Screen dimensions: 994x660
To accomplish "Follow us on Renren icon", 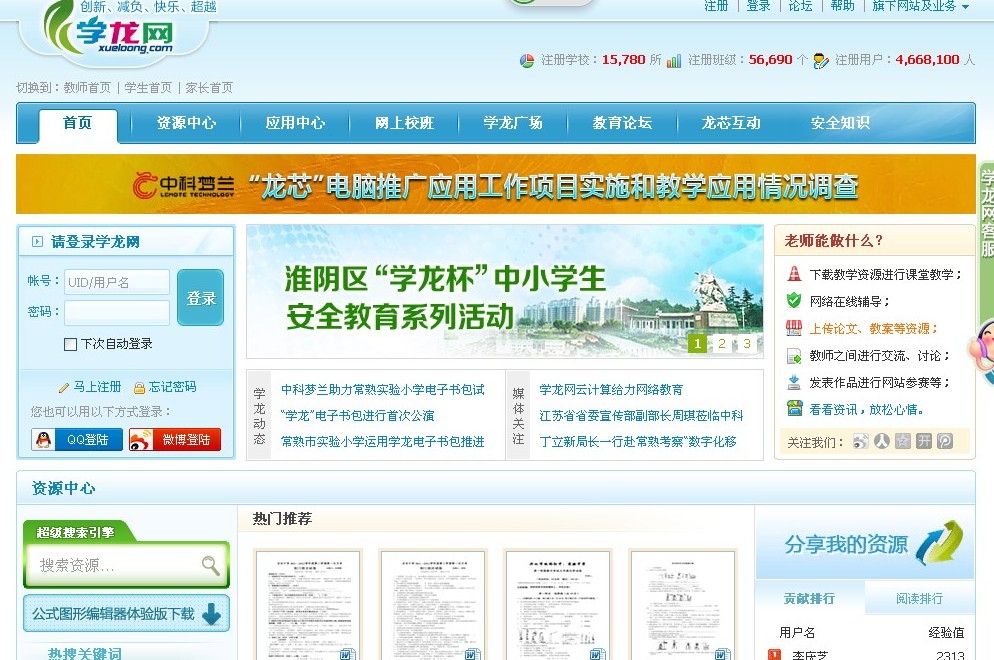I will point(882,441).
